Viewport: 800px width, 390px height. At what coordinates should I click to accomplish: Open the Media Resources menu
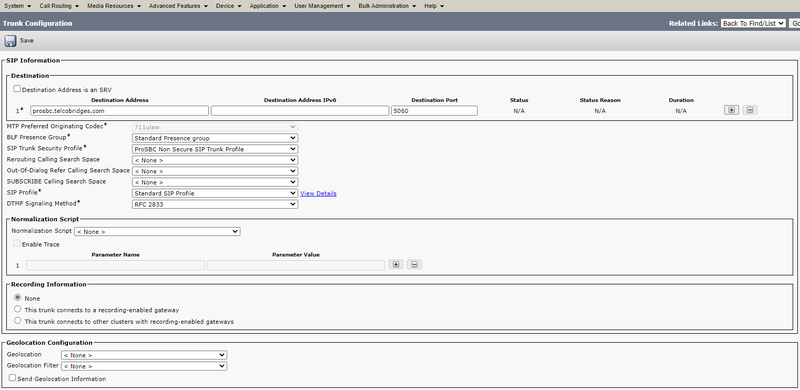[114, 6]
